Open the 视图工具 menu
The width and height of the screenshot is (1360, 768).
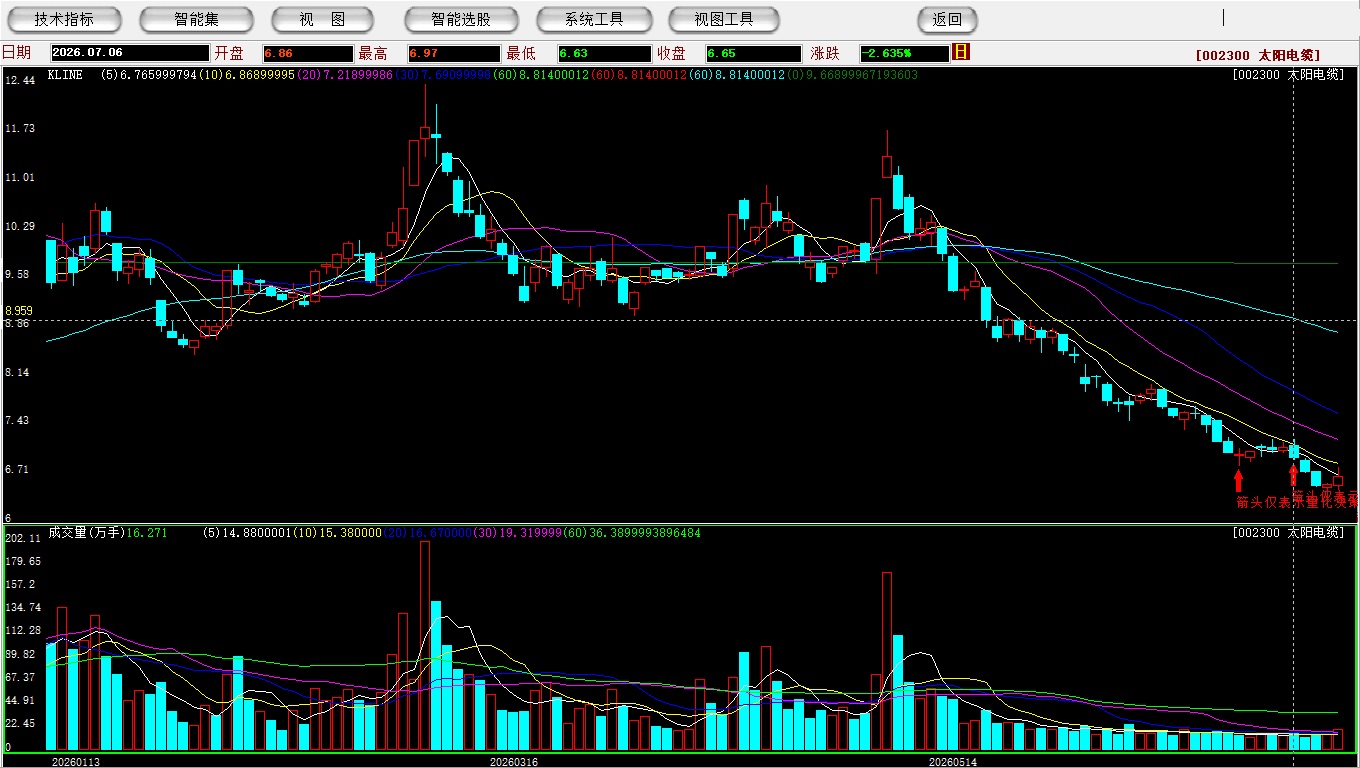tap(725, 19)
